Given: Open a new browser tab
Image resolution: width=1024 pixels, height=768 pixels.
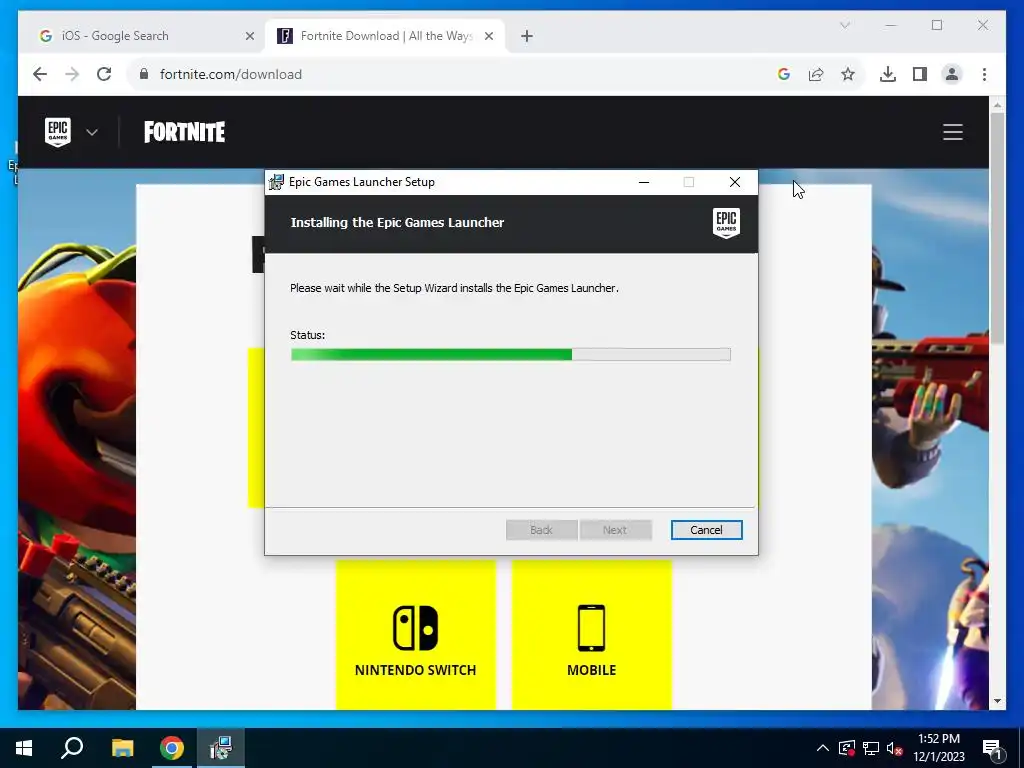Looking at the screenshot, I should 527,36.
